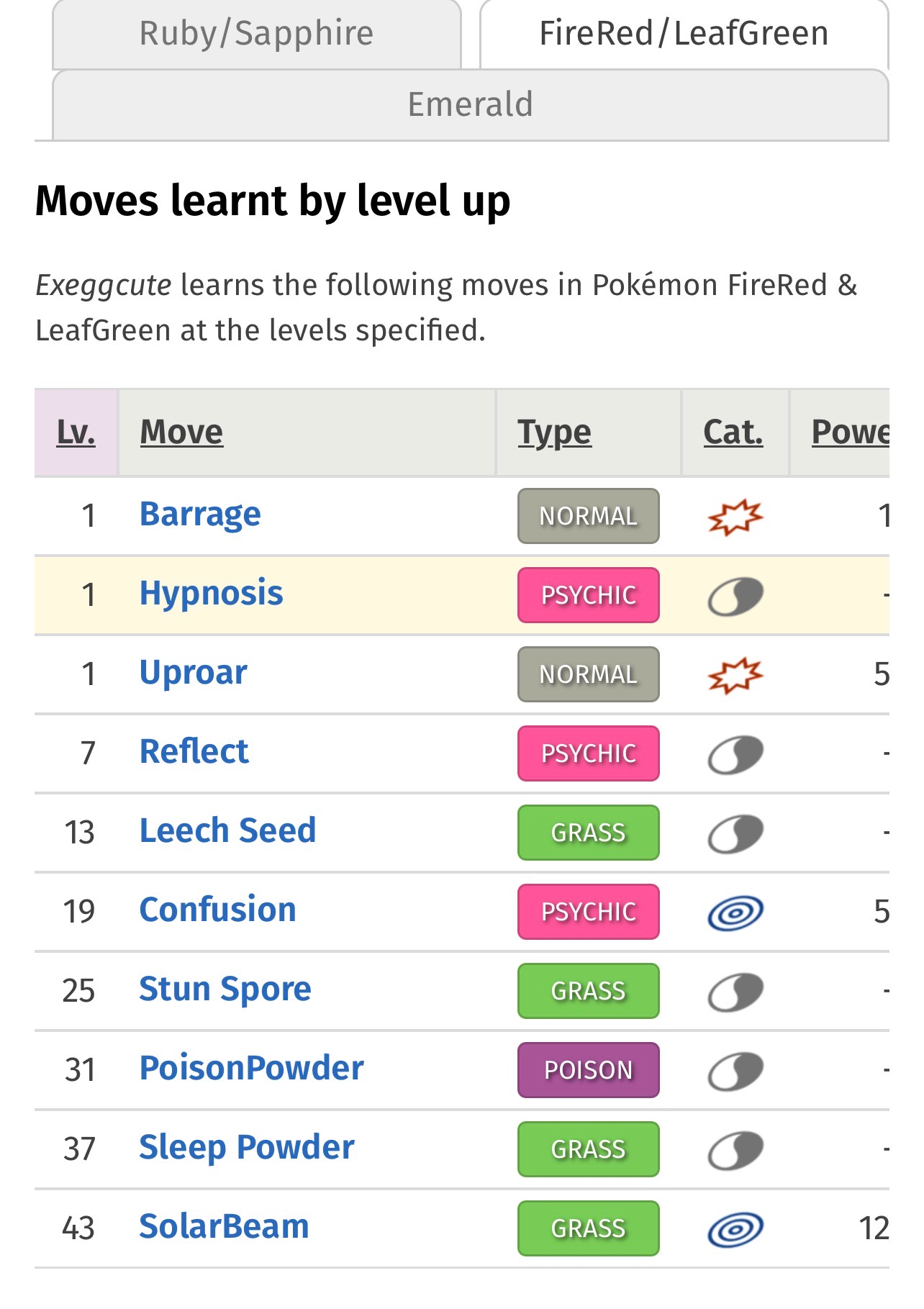Click special category icon in SolarBeam row
The height and width of the screenshot is (1309, 924).
(735, 1229)
